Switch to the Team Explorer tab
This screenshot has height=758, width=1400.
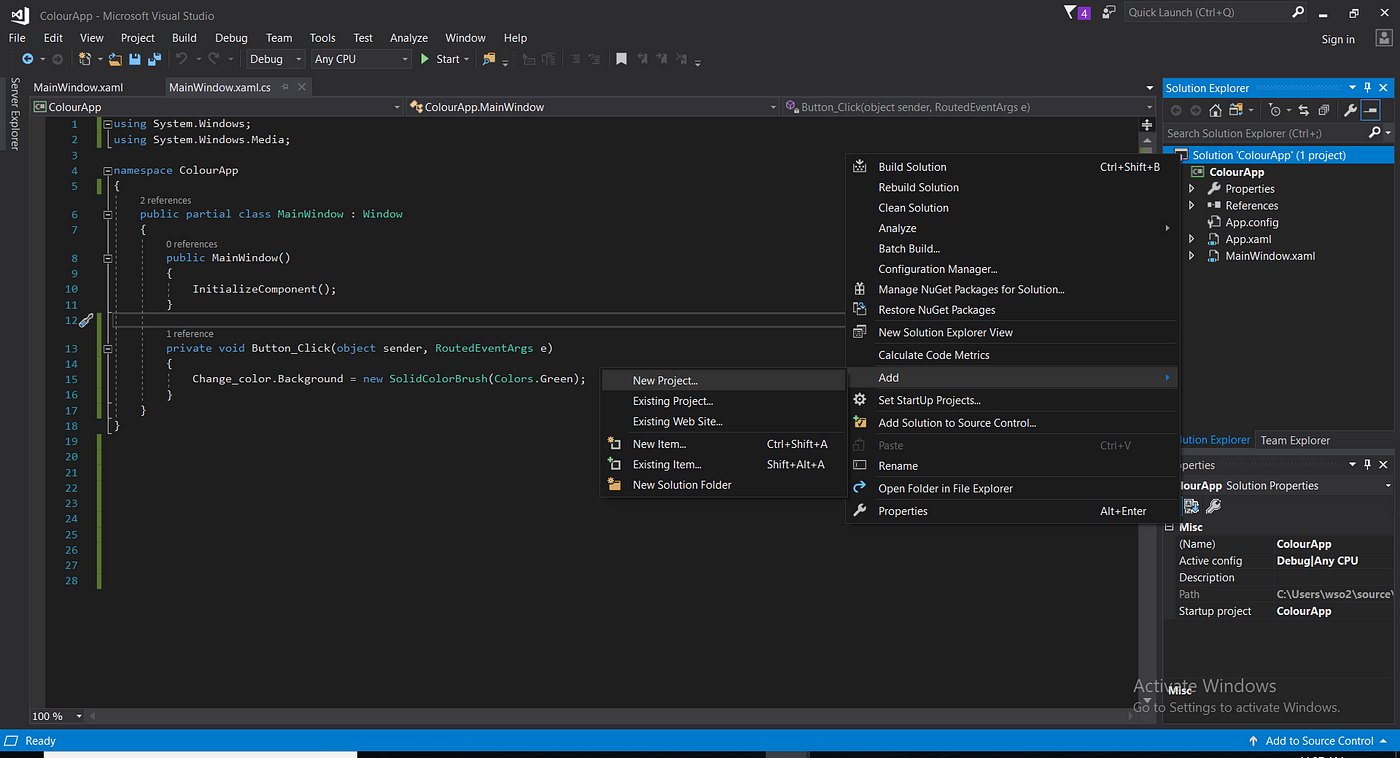click(x=1295, y=440)
